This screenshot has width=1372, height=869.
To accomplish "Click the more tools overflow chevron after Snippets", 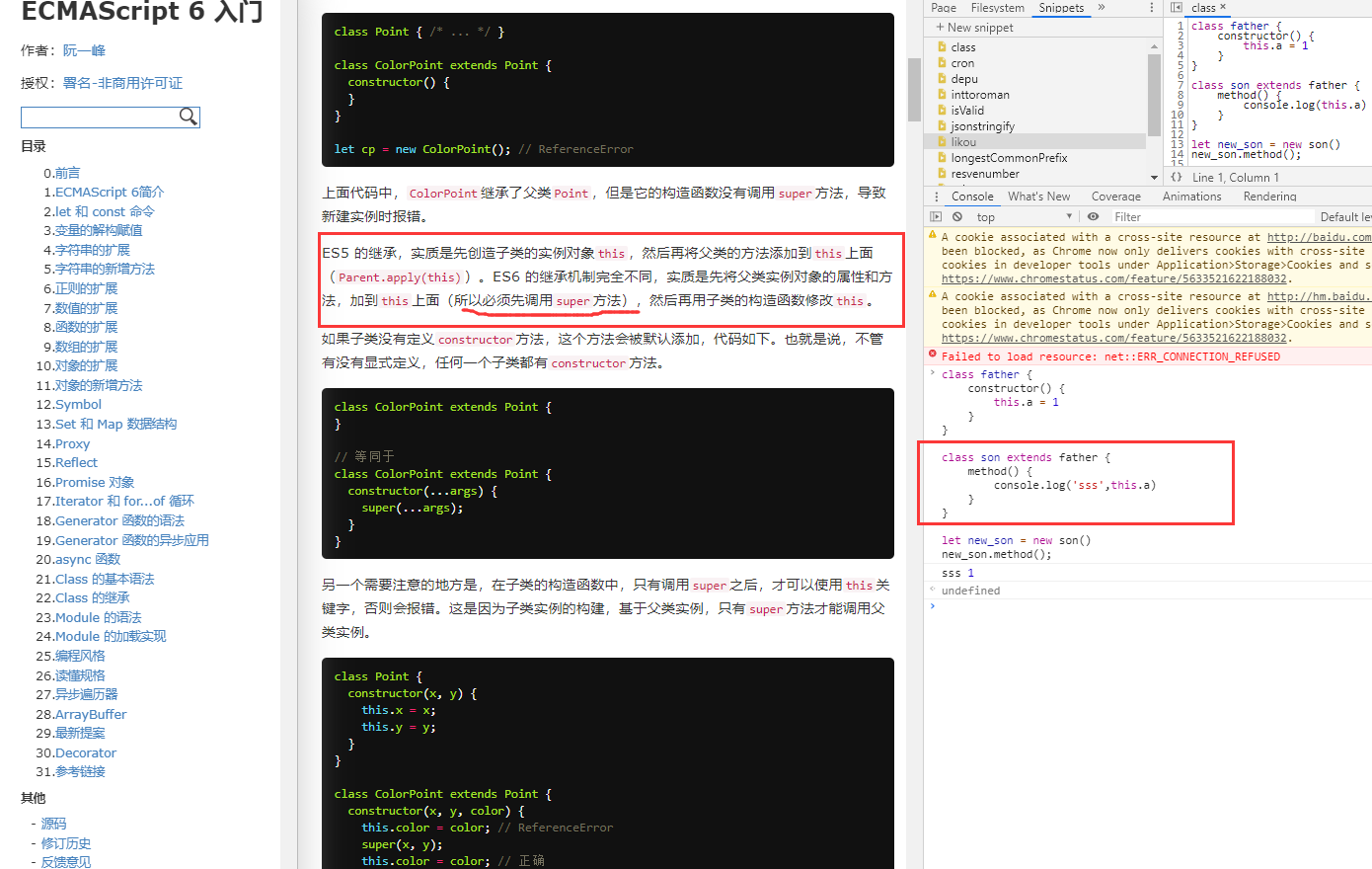I will click(x=1103, y=8).
